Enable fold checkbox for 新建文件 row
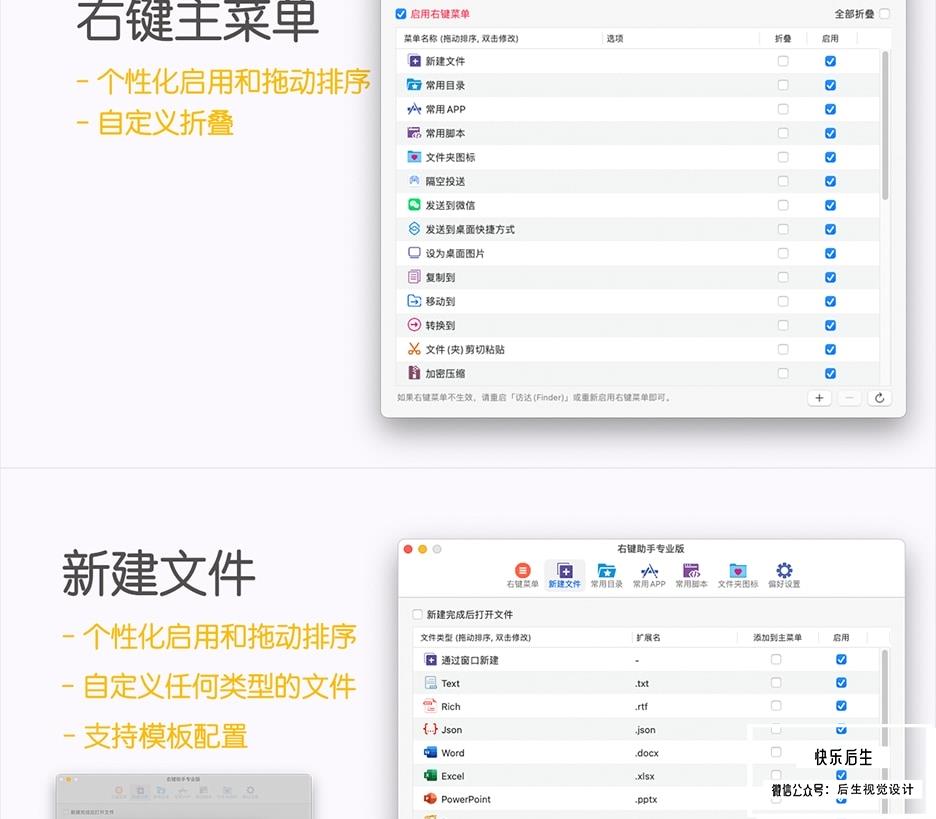The height and width of the screenshot is (819, 936). coord(783,61)
